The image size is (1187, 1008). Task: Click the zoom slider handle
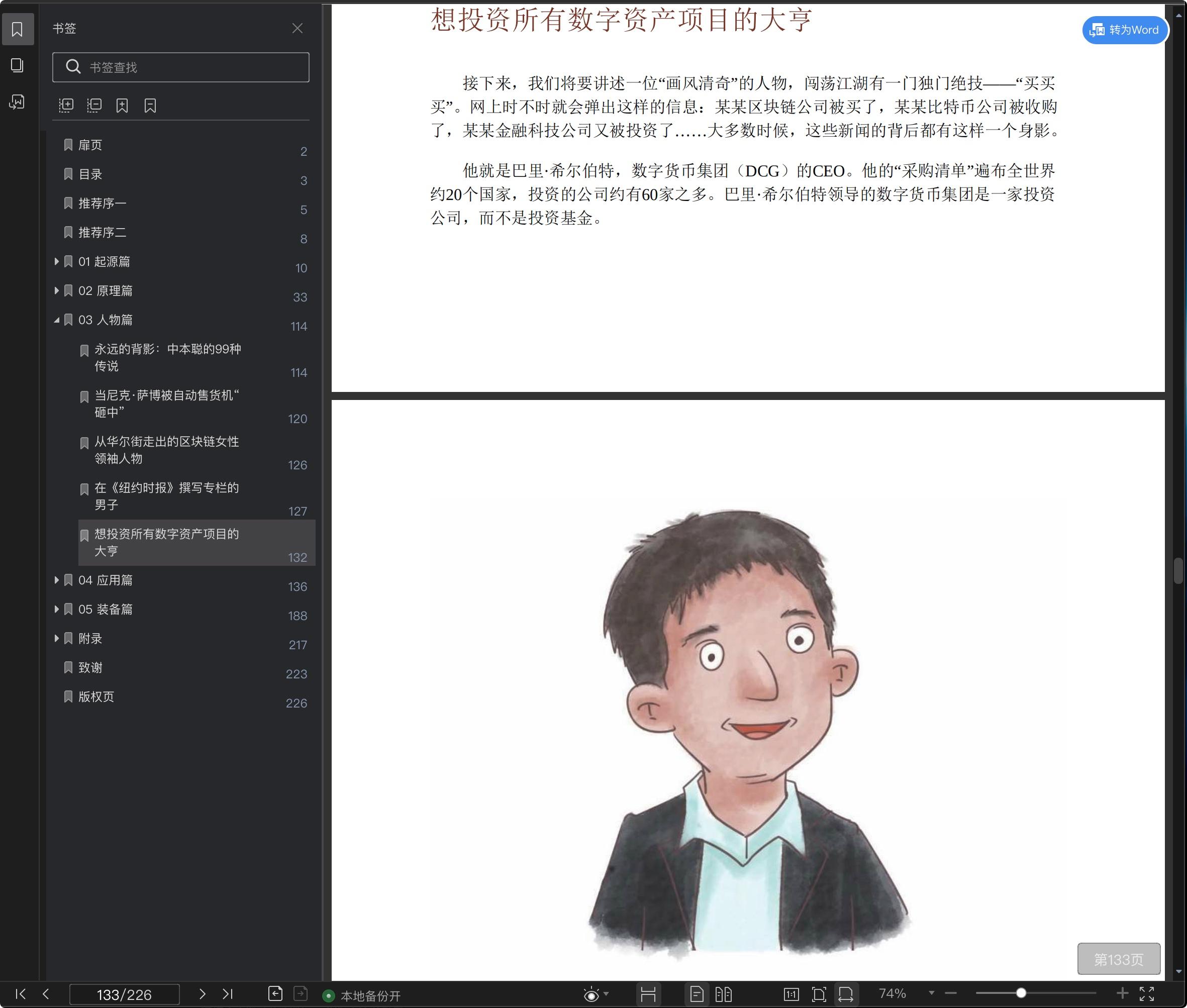point(1021,993)
